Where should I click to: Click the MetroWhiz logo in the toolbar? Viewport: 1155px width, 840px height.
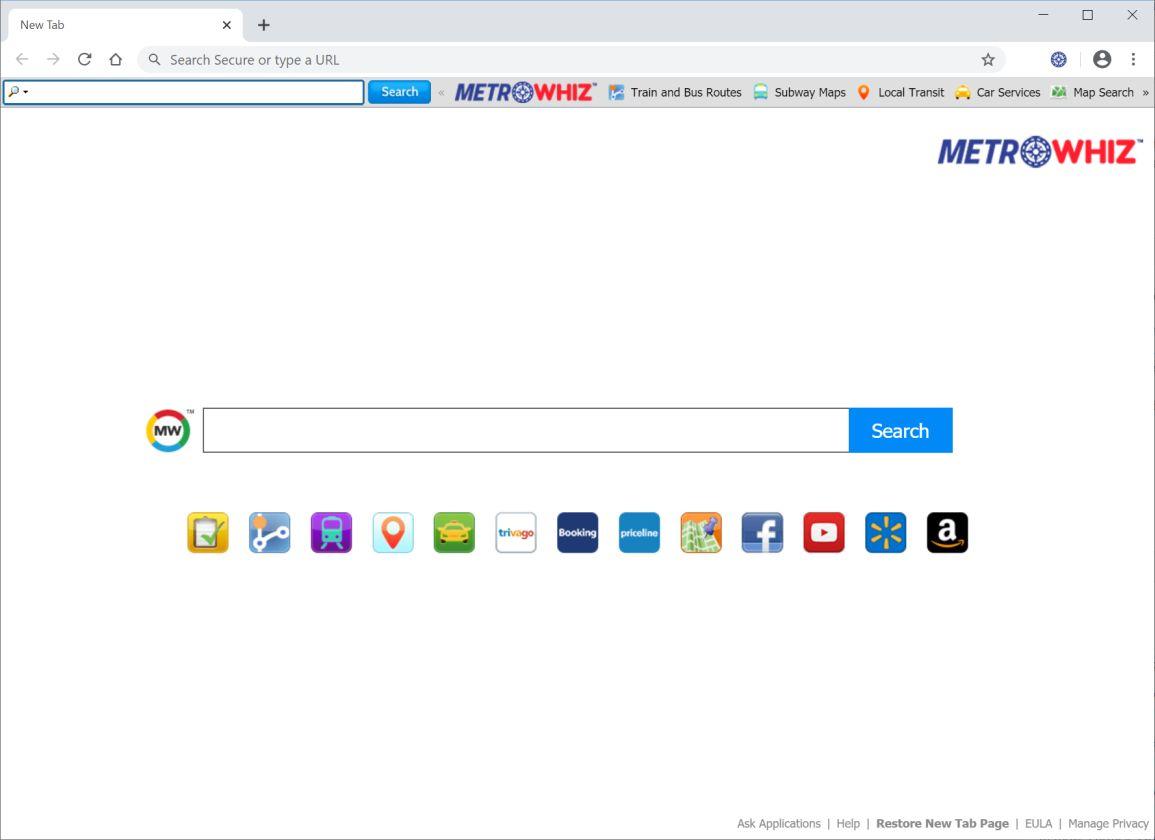[x=525, y=92]
